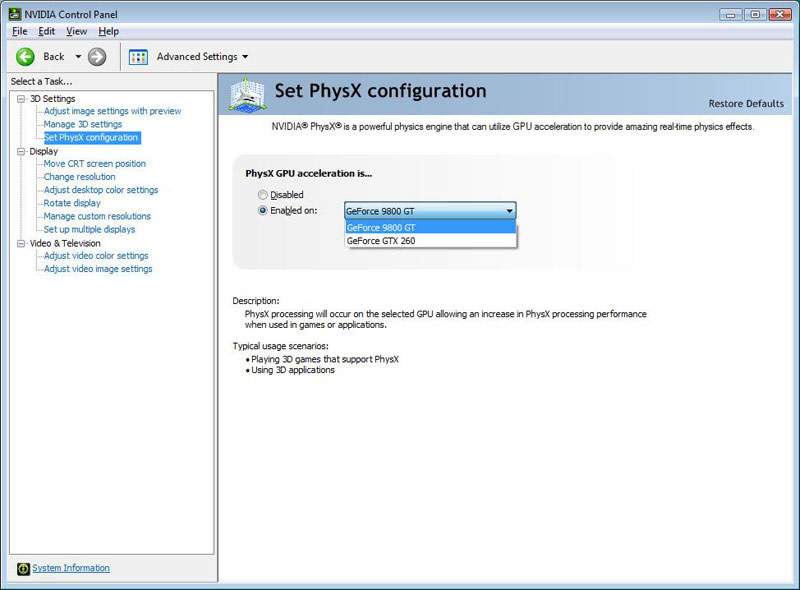This screenshot has height=590, width=800.
Task: Open Move CRT screen position
Action: click(x=94, y=164)
